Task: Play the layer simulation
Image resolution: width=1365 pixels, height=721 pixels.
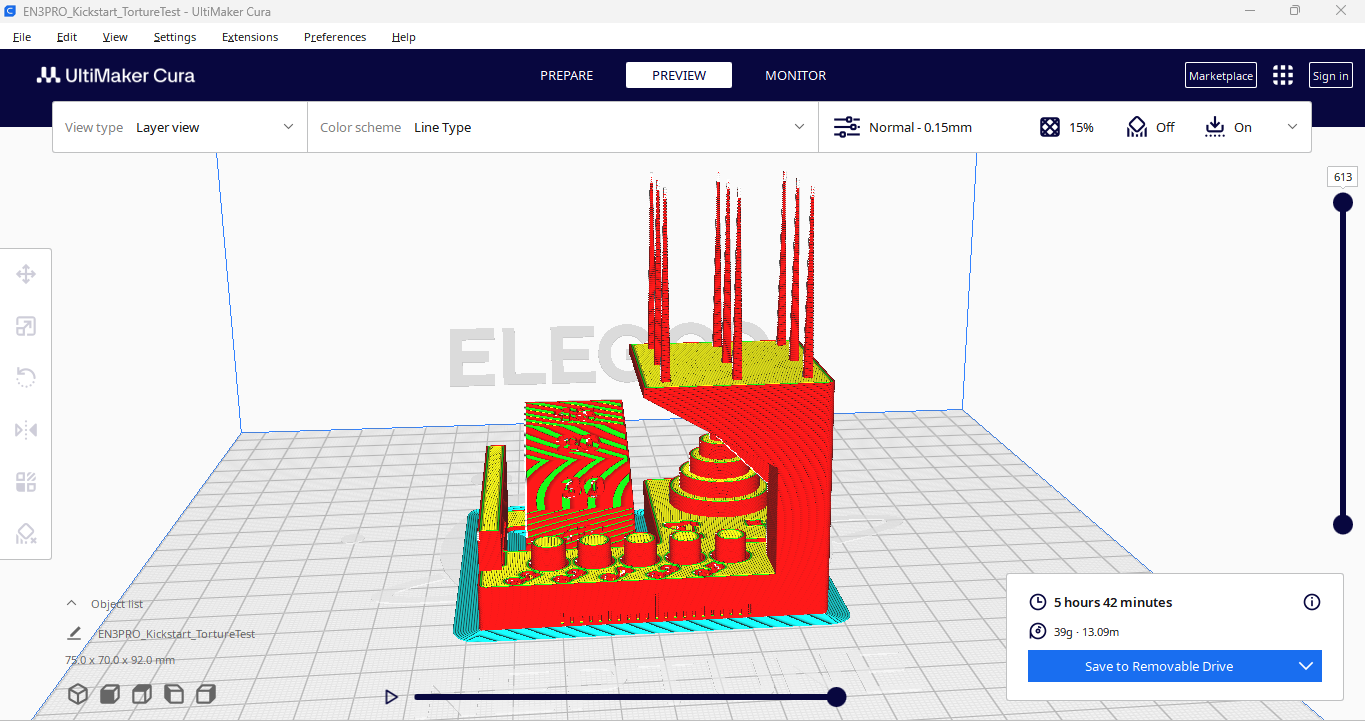Action: 392,697
